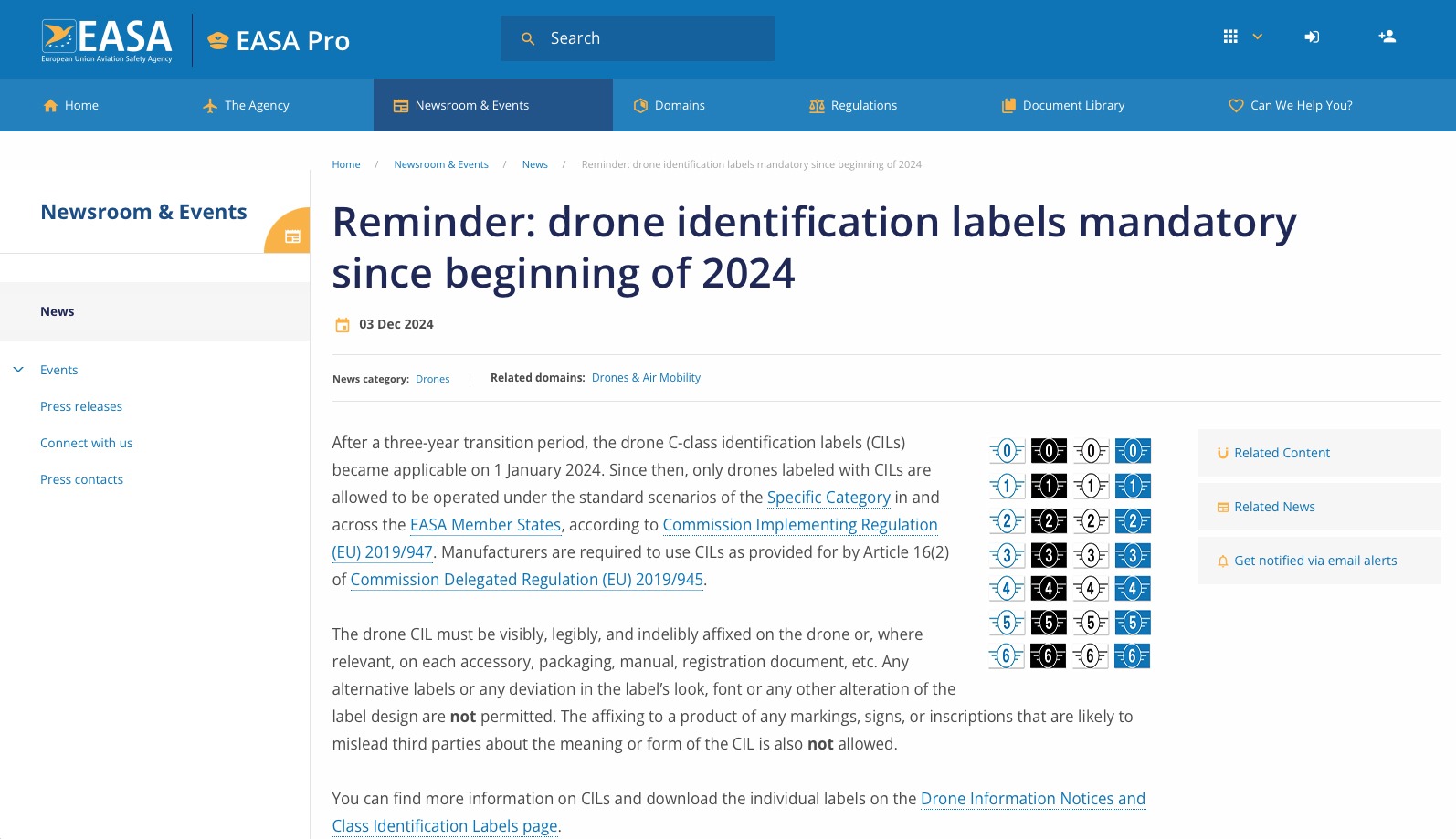Expand the chevron next to apps grid
1456x839 pixels.
tap(1258, 37)
